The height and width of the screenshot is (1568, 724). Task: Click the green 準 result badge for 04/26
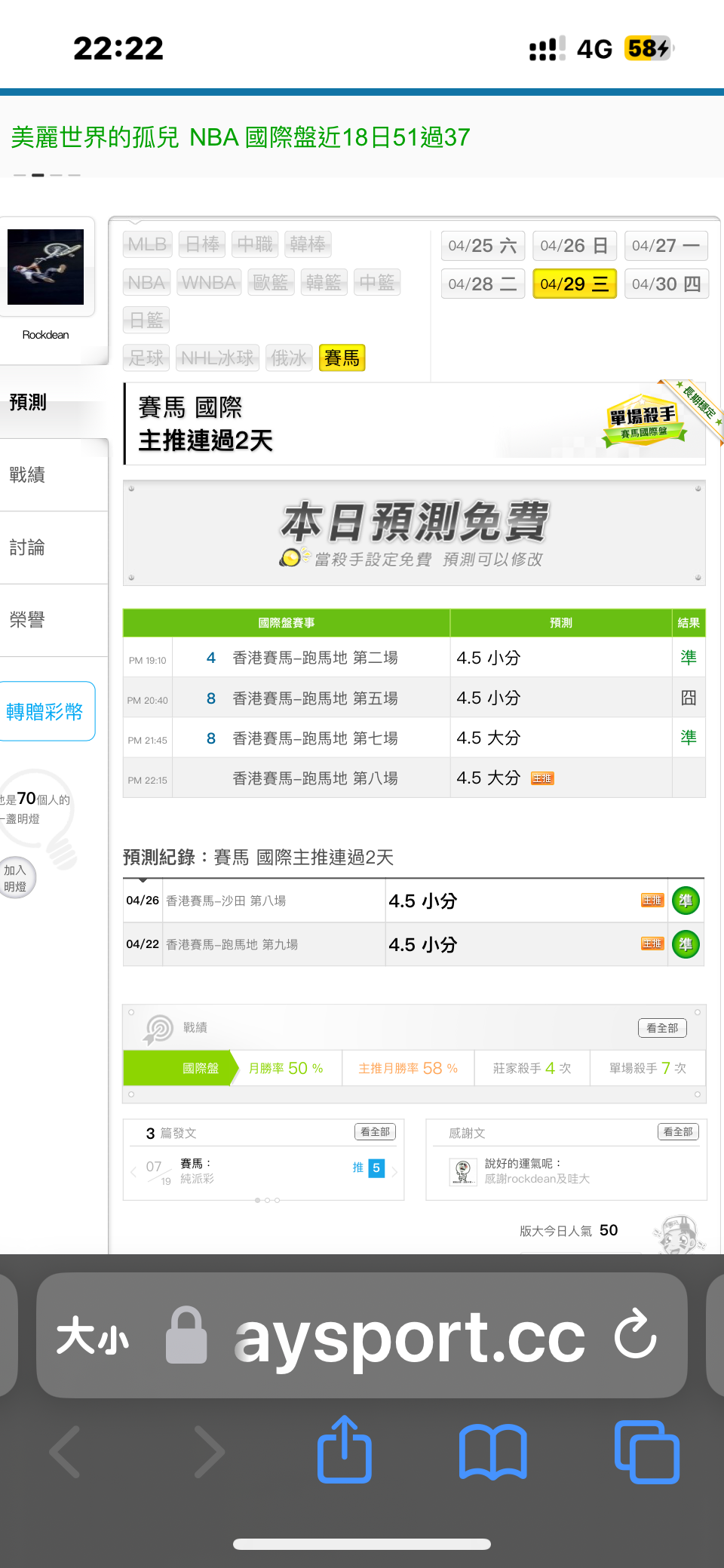pyautogui.click(x=686, y=901)
